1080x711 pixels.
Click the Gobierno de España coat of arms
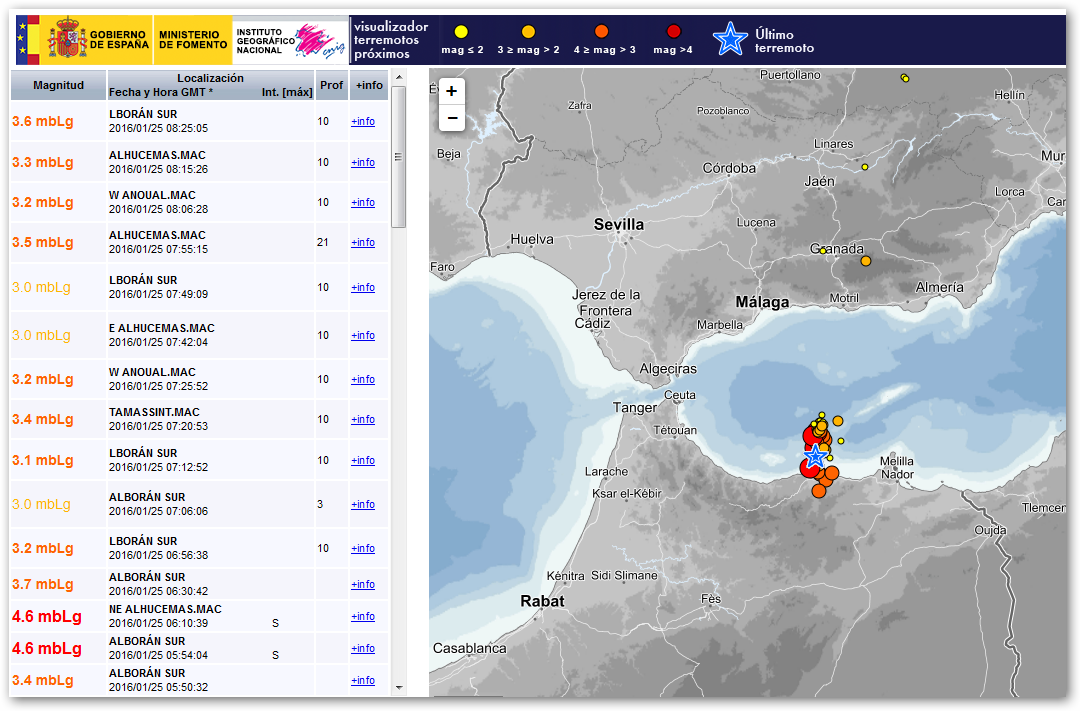68,40
